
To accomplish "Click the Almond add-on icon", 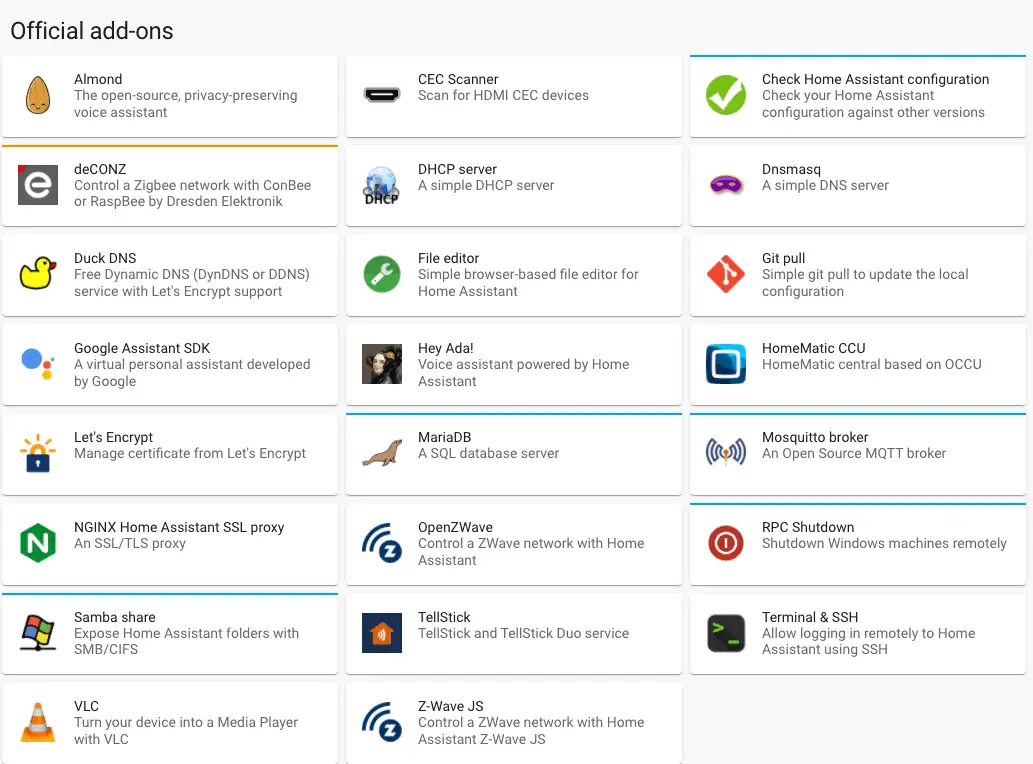I will 38,96.
